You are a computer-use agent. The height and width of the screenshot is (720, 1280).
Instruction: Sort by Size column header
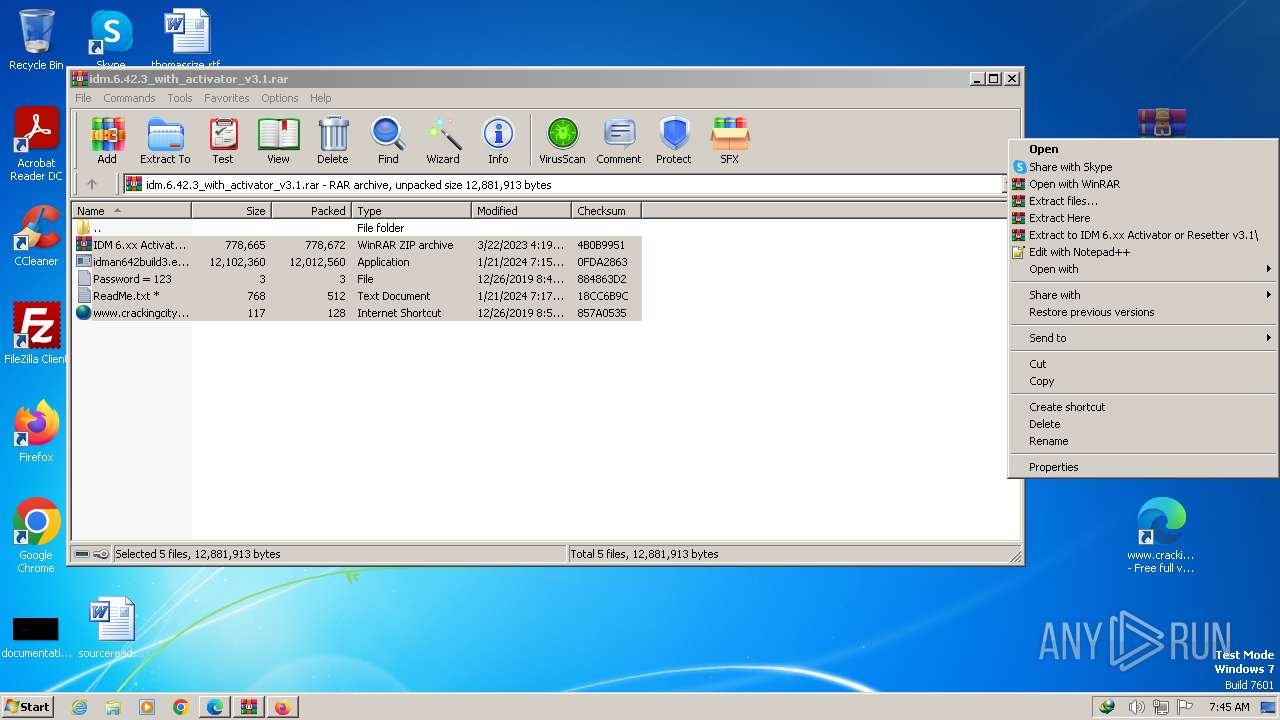tap(231, 211)
